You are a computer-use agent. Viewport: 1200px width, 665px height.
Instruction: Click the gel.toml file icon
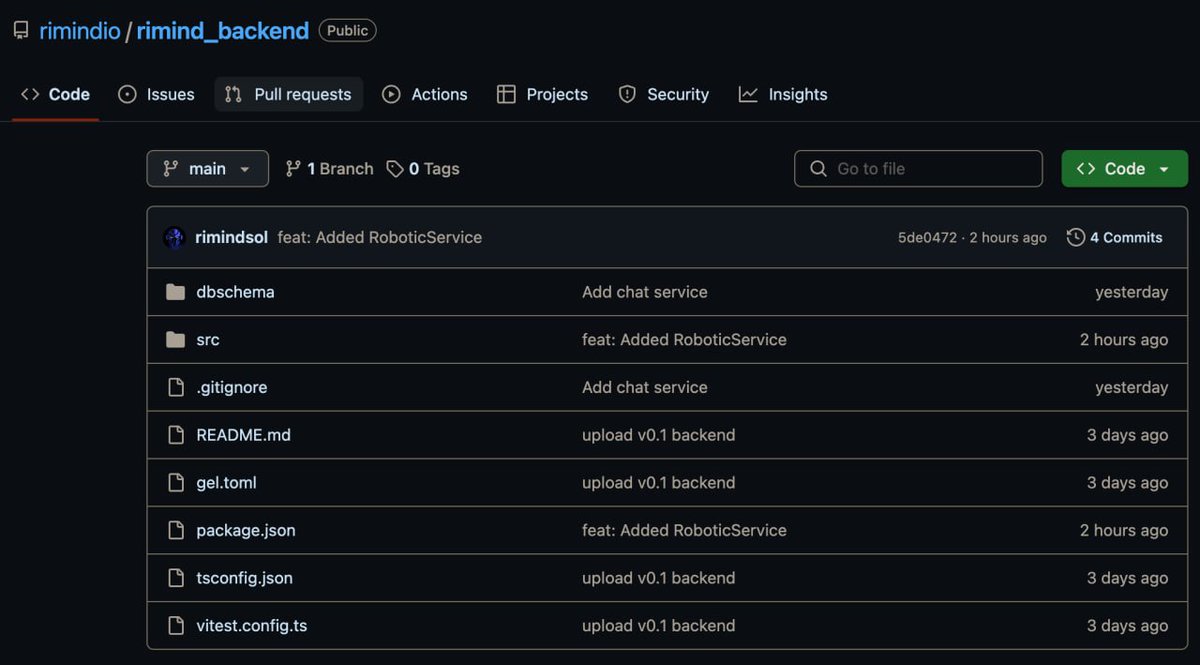pyautogui.click(x=176, y=483)
